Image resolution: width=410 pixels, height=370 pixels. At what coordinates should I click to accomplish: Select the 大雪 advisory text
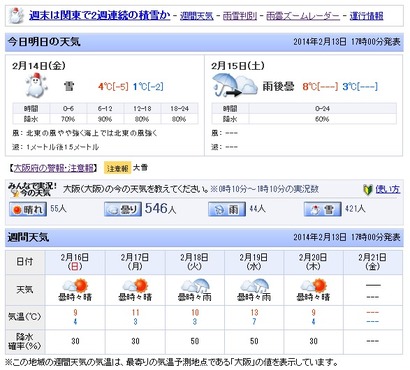click(x=140, y=168)
